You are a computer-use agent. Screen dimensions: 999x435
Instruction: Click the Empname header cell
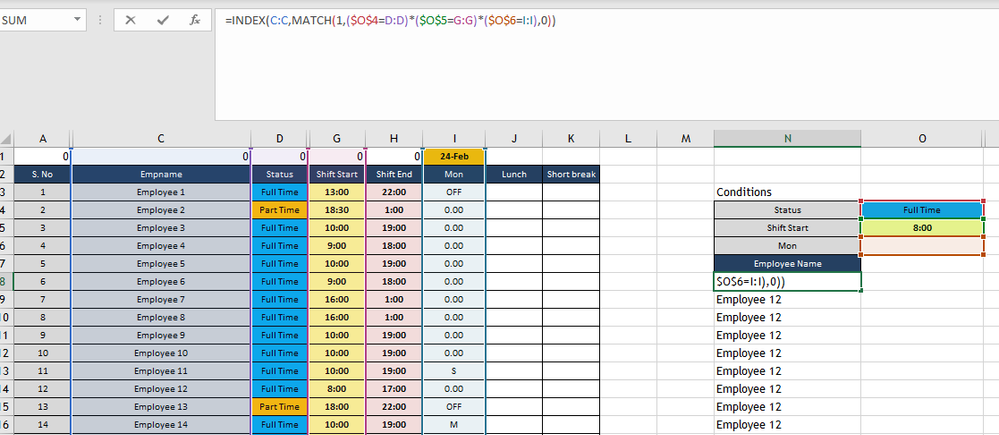pyautogui.click(x=161, y=174)
